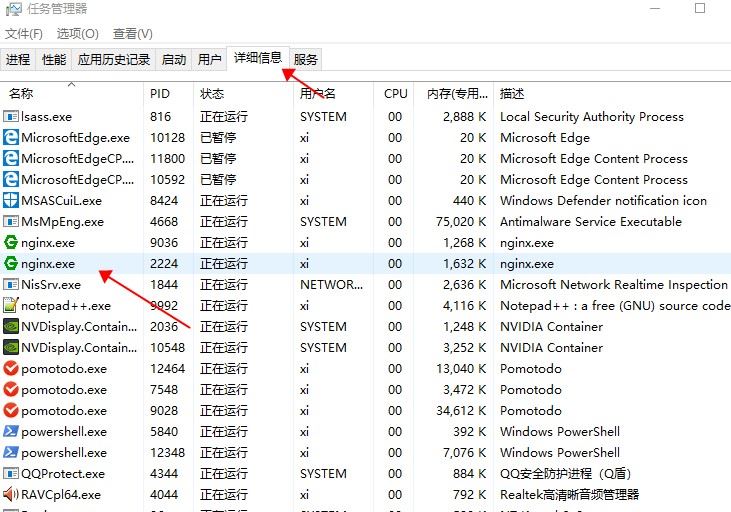Click the MSASCuiL.exe shield icon
The height and width of the screenshot is (512, 731).
tap(11, 201)
